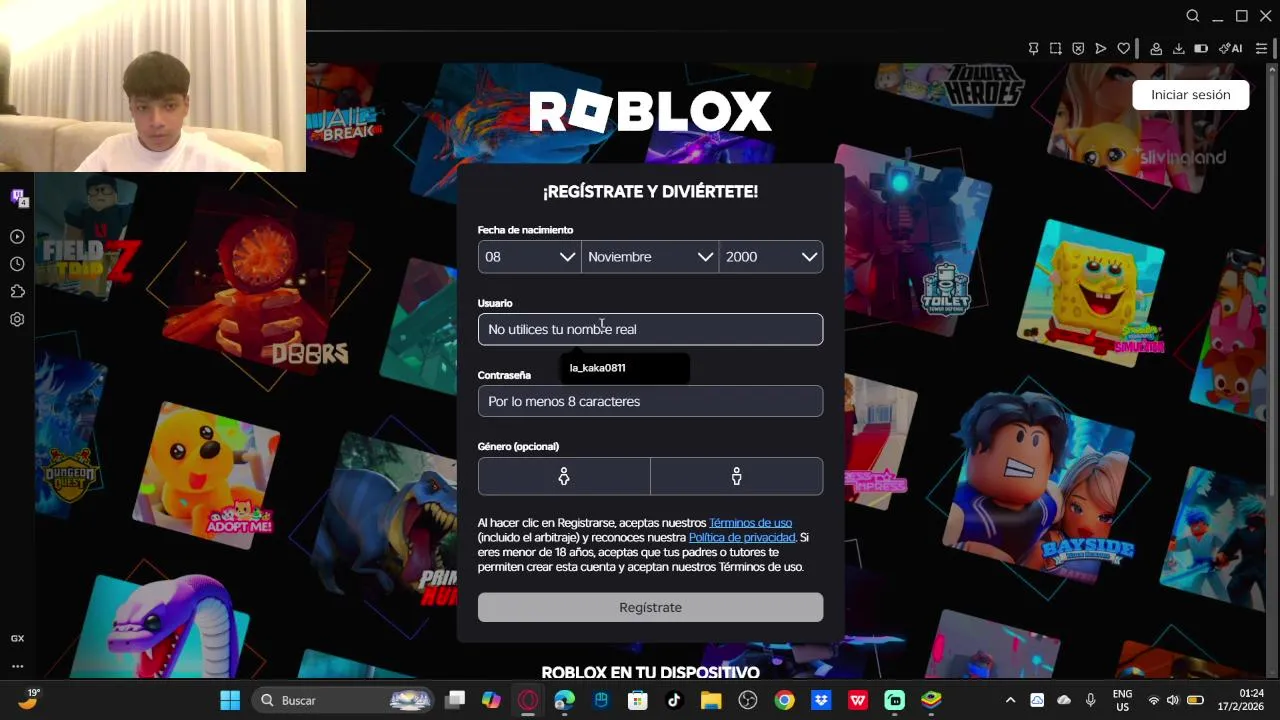The image size is (1280, 720).
Task: Open the volume icon in system tray
Action: pyautogui.click(x=1172, y=700)
